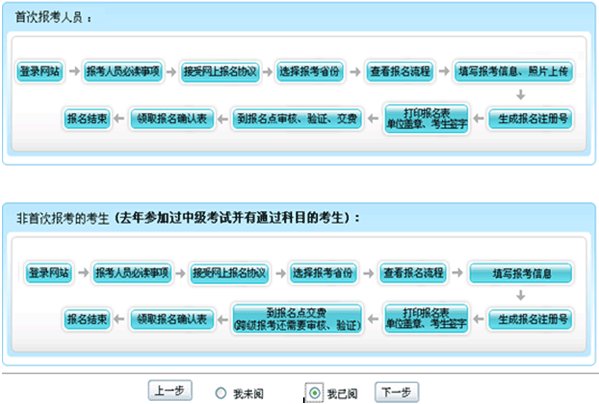This screenshot has height=404, width=599.
Task: Click 报名结束 box in first-time applicant flow
Action: click(x=87, y=118)
